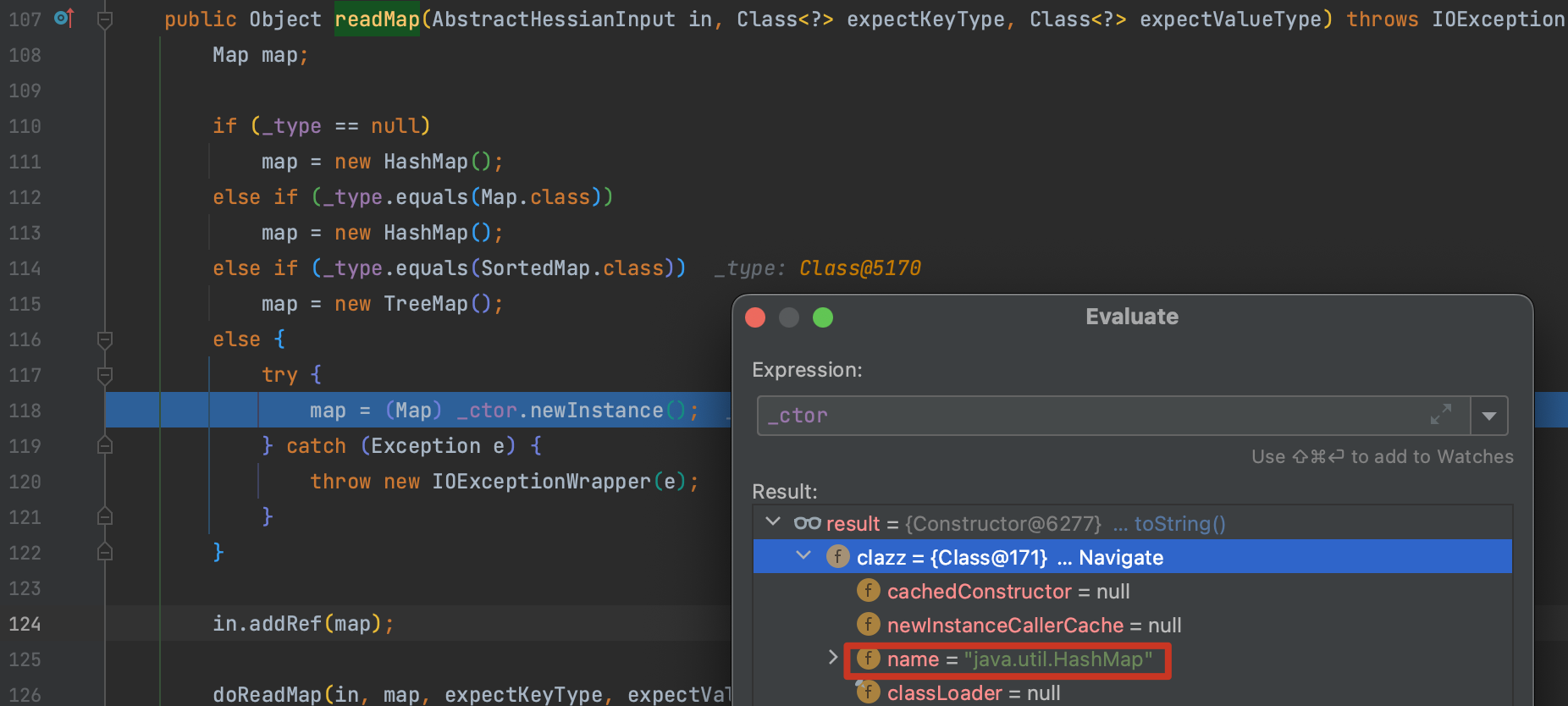Click the Navigate link on clazz row
This screenshot has height=706, width=1568.
click(x=1121, y=558)
